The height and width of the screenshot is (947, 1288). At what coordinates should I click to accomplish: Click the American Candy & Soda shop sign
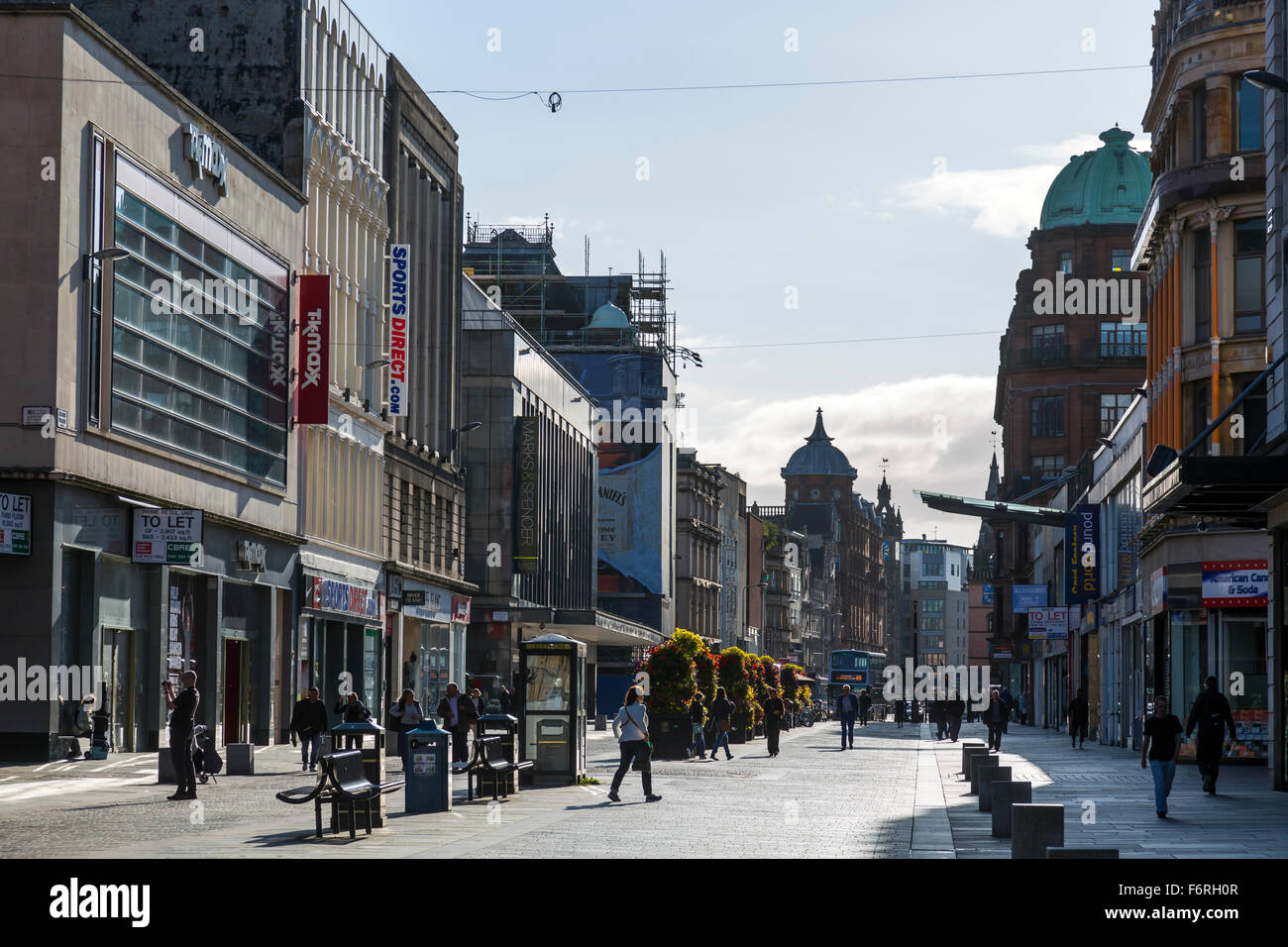click(x=1234, y=583)
